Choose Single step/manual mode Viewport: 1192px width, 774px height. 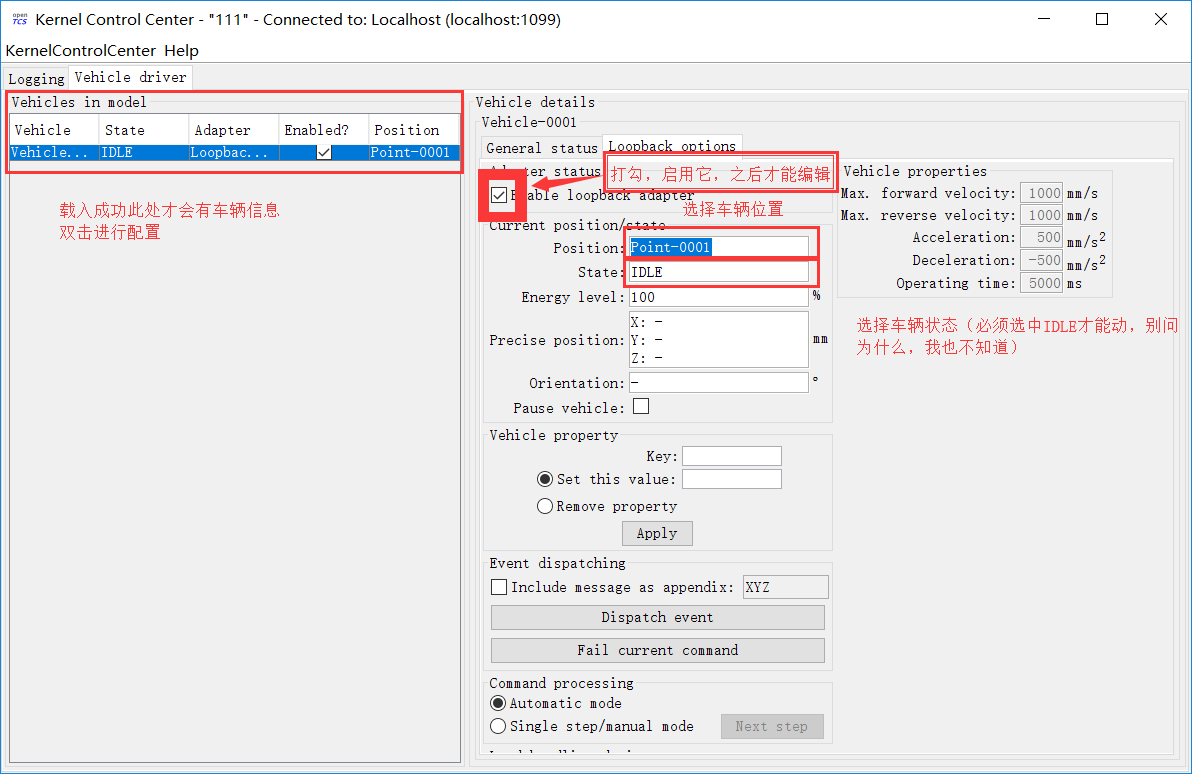(x=498, y=726)
